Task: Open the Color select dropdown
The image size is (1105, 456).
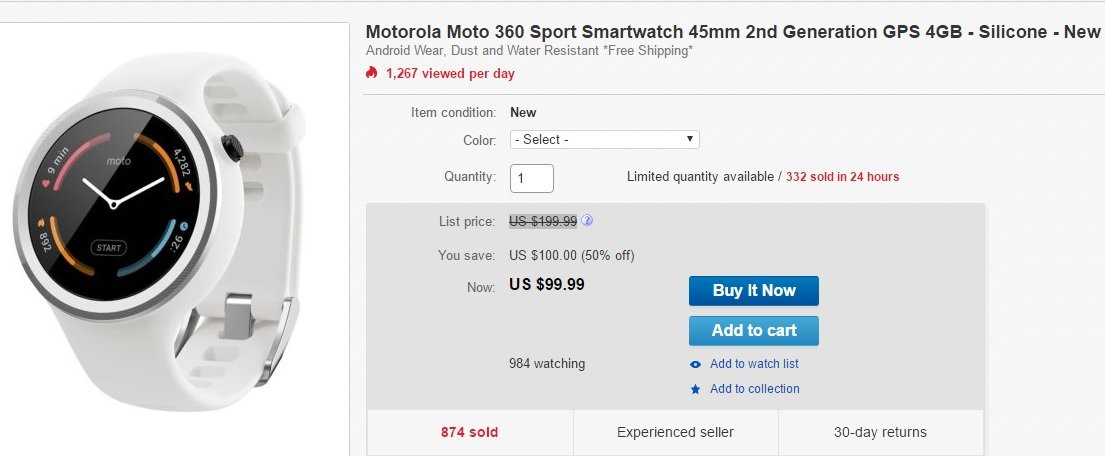Action: (x=604, y=140)
